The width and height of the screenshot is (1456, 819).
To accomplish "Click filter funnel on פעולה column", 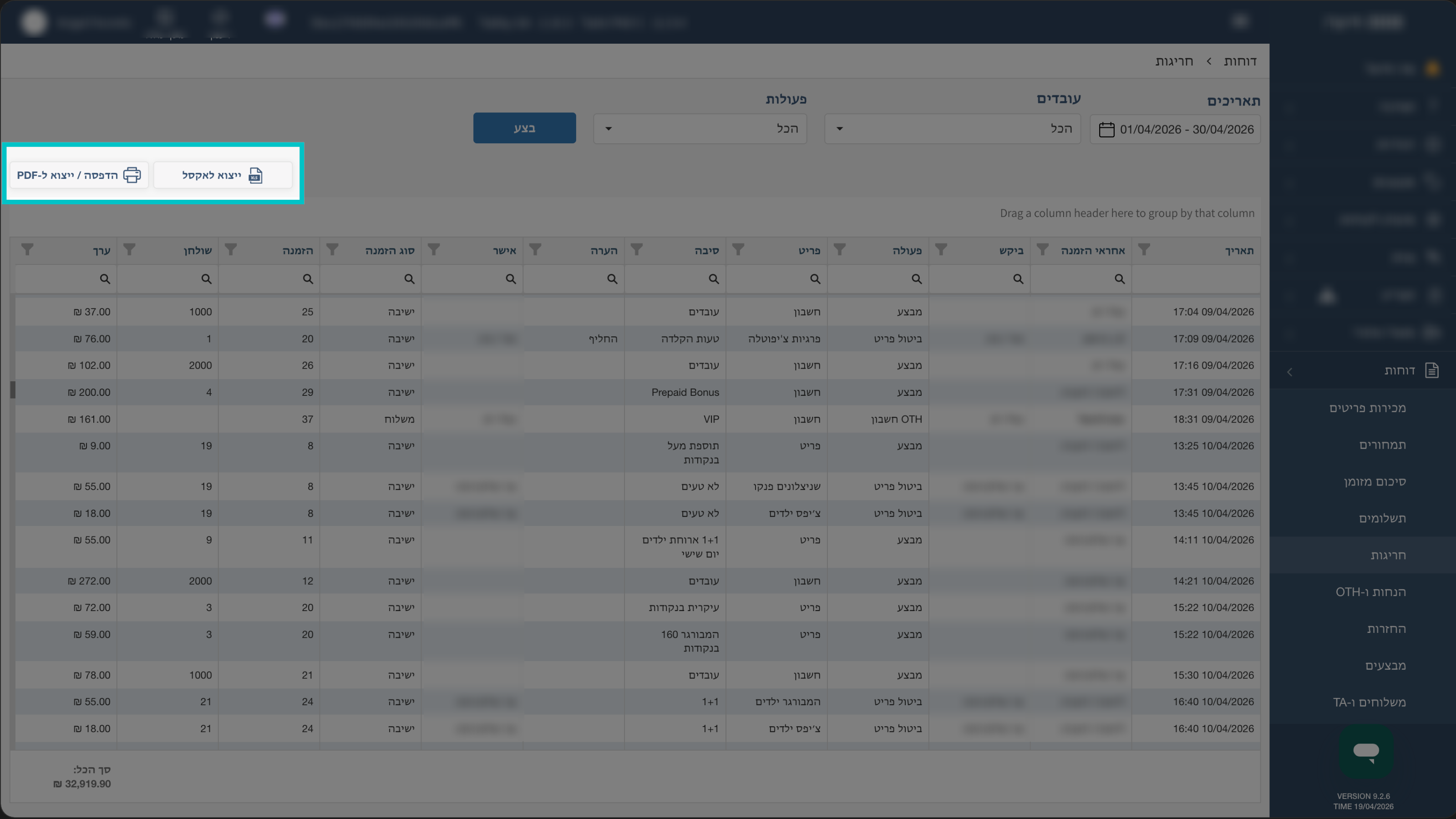I will point(839,249).
